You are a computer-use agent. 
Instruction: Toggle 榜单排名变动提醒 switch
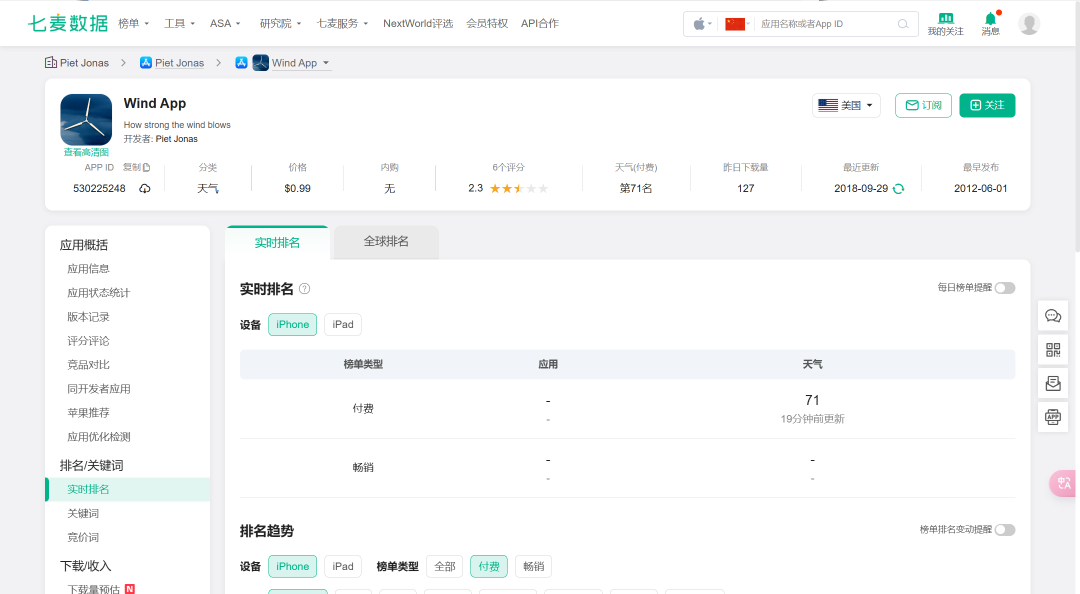[x=1005, y=530]
